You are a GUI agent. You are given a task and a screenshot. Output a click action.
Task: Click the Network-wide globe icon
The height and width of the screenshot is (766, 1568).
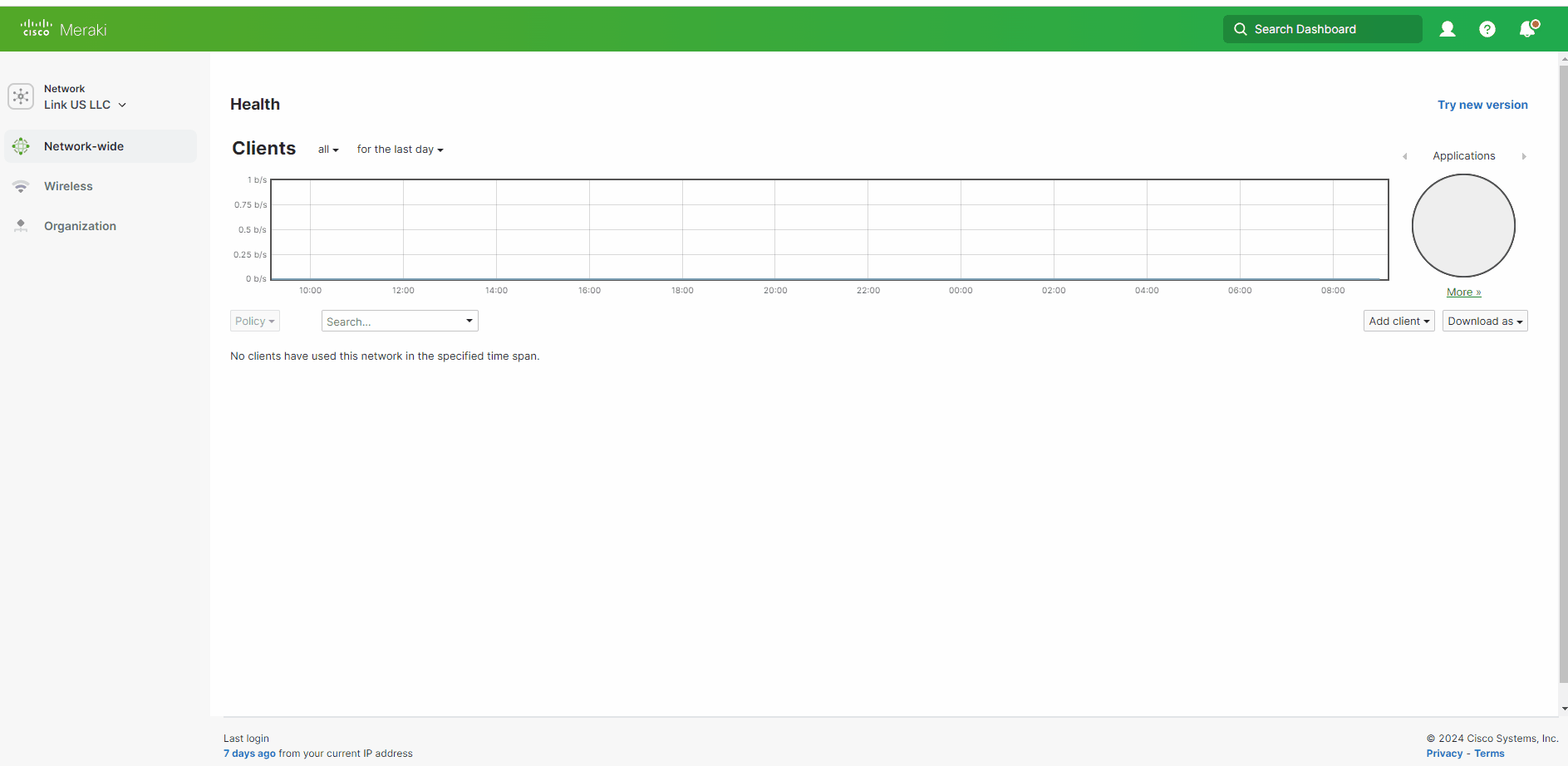pyautogui.click(x=21, y=146)
